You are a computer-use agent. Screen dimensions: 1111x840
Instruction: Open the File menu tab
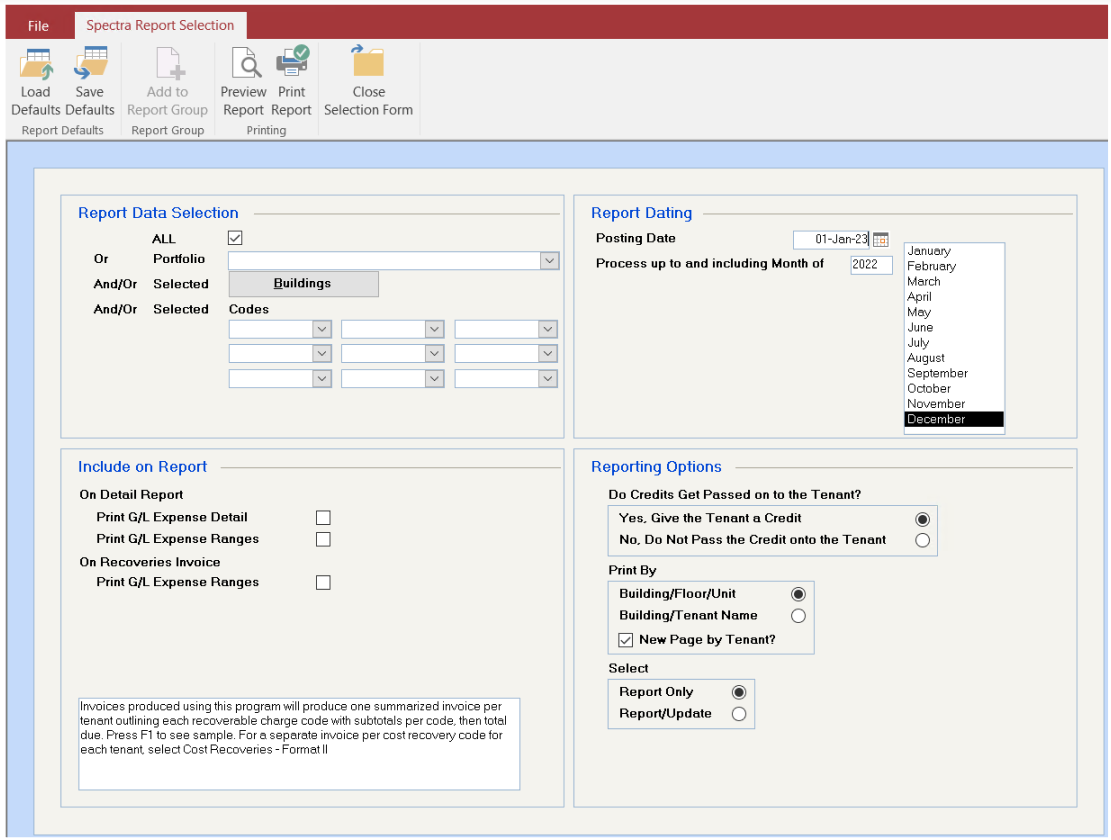[x=38, y=26]
